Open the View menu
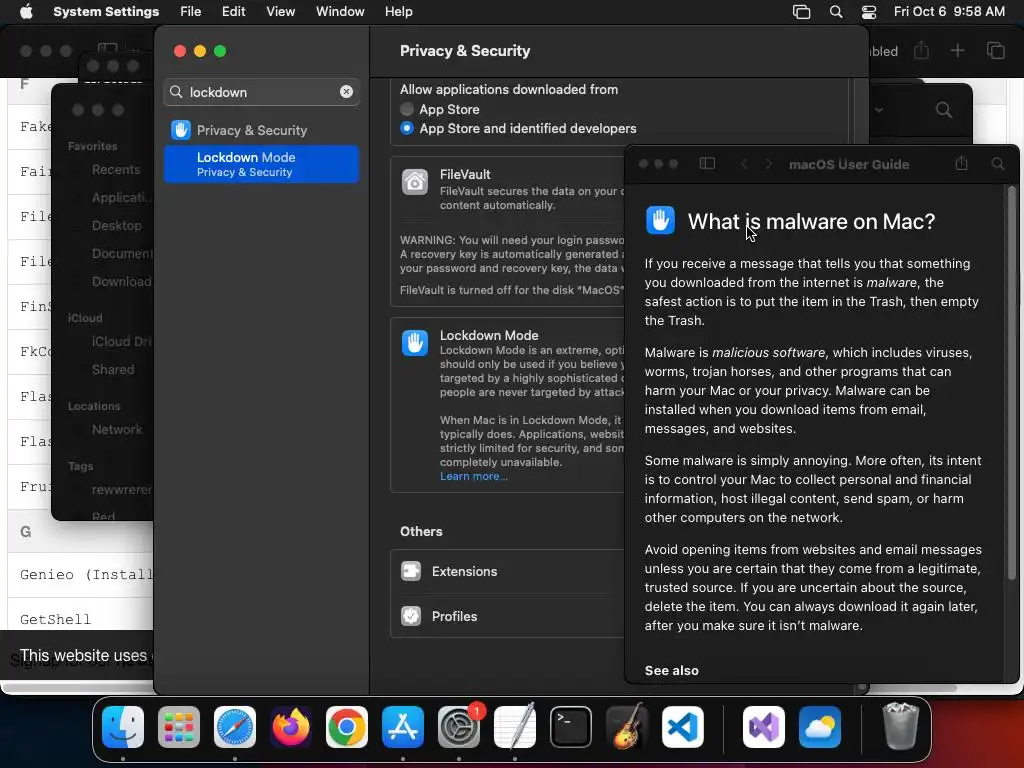1024x768 pixels. tap(281, 12)
